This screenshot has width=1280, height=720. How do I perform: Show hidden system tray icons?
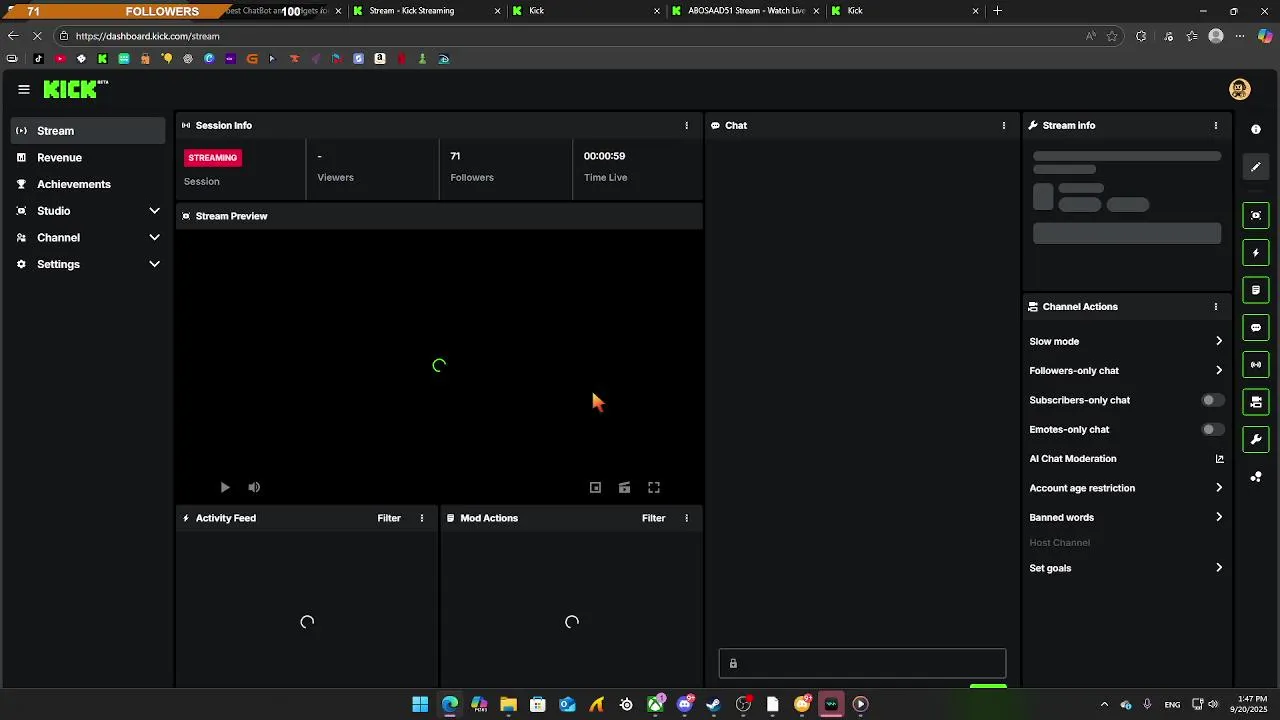pos(1104,704)
